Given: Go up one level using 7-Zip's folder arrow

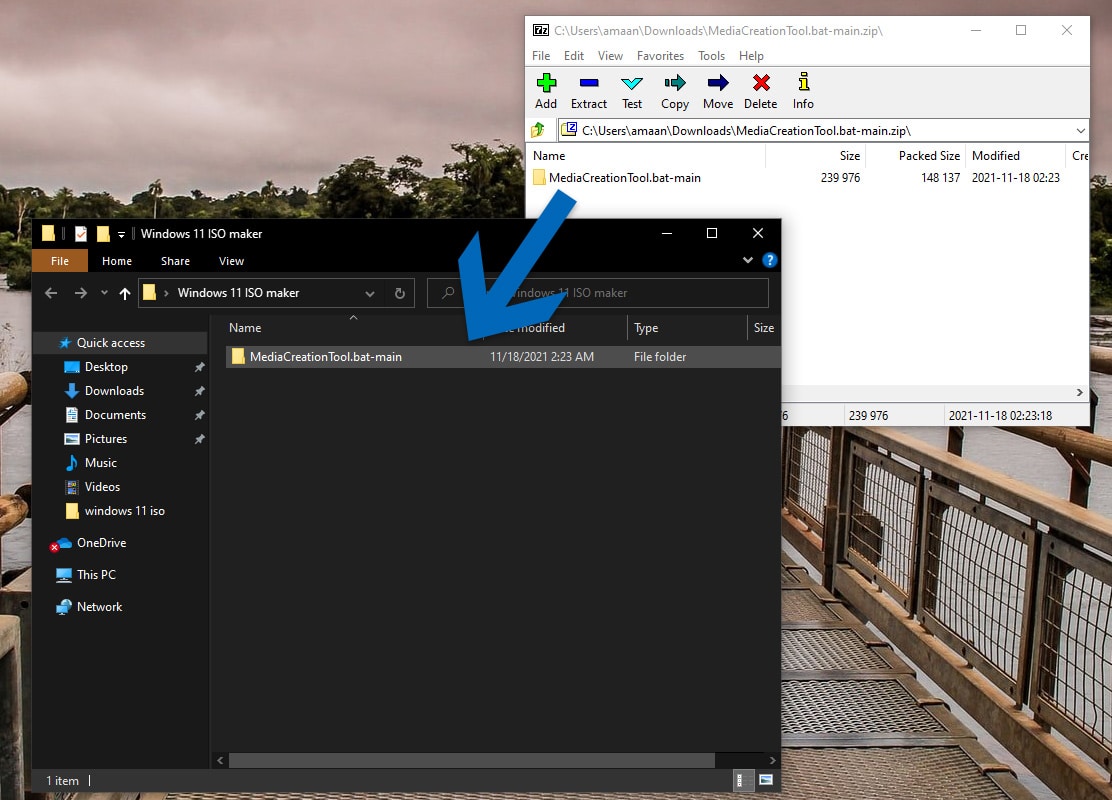Looking at the screenshot, I should pyautogui.click(x=539, y=129).
